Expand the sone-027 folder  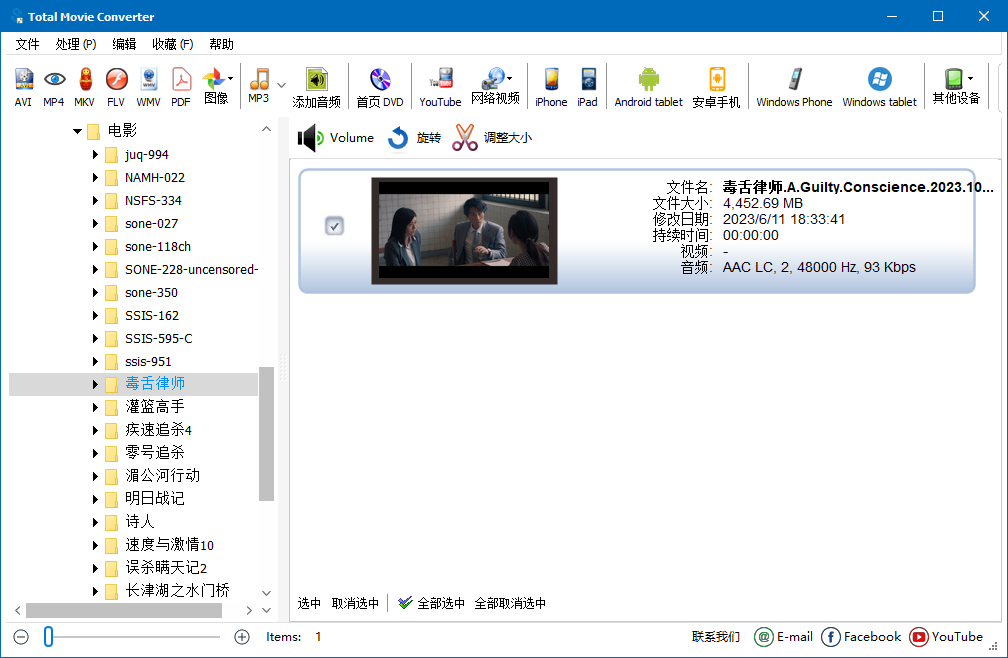[x=94, y=223]
